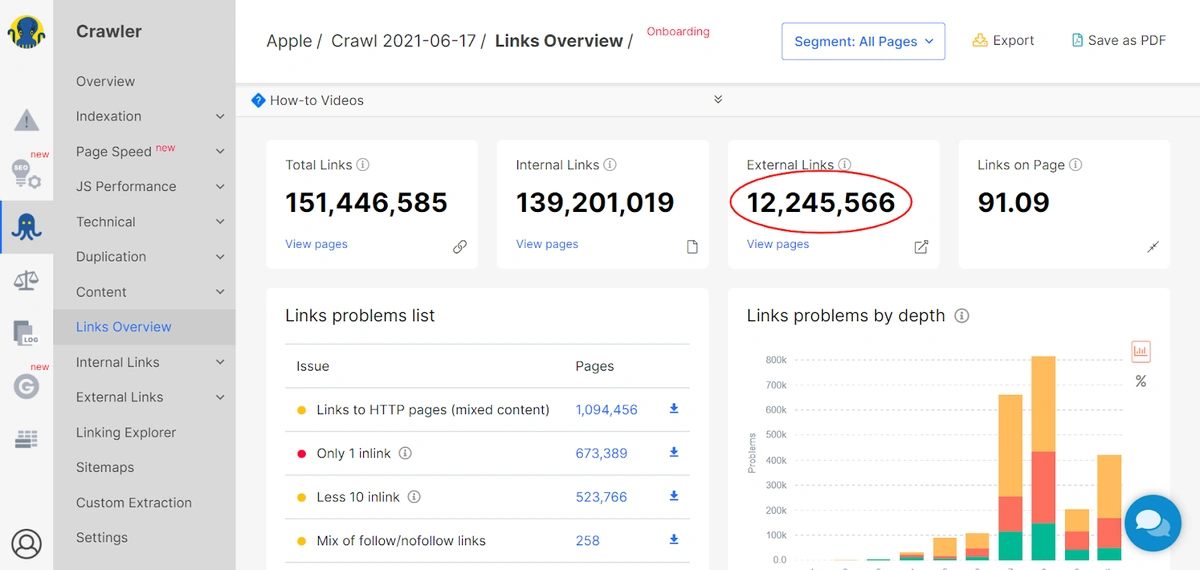
Task: Open the log file analyzer icon
Action: [26, 333]
